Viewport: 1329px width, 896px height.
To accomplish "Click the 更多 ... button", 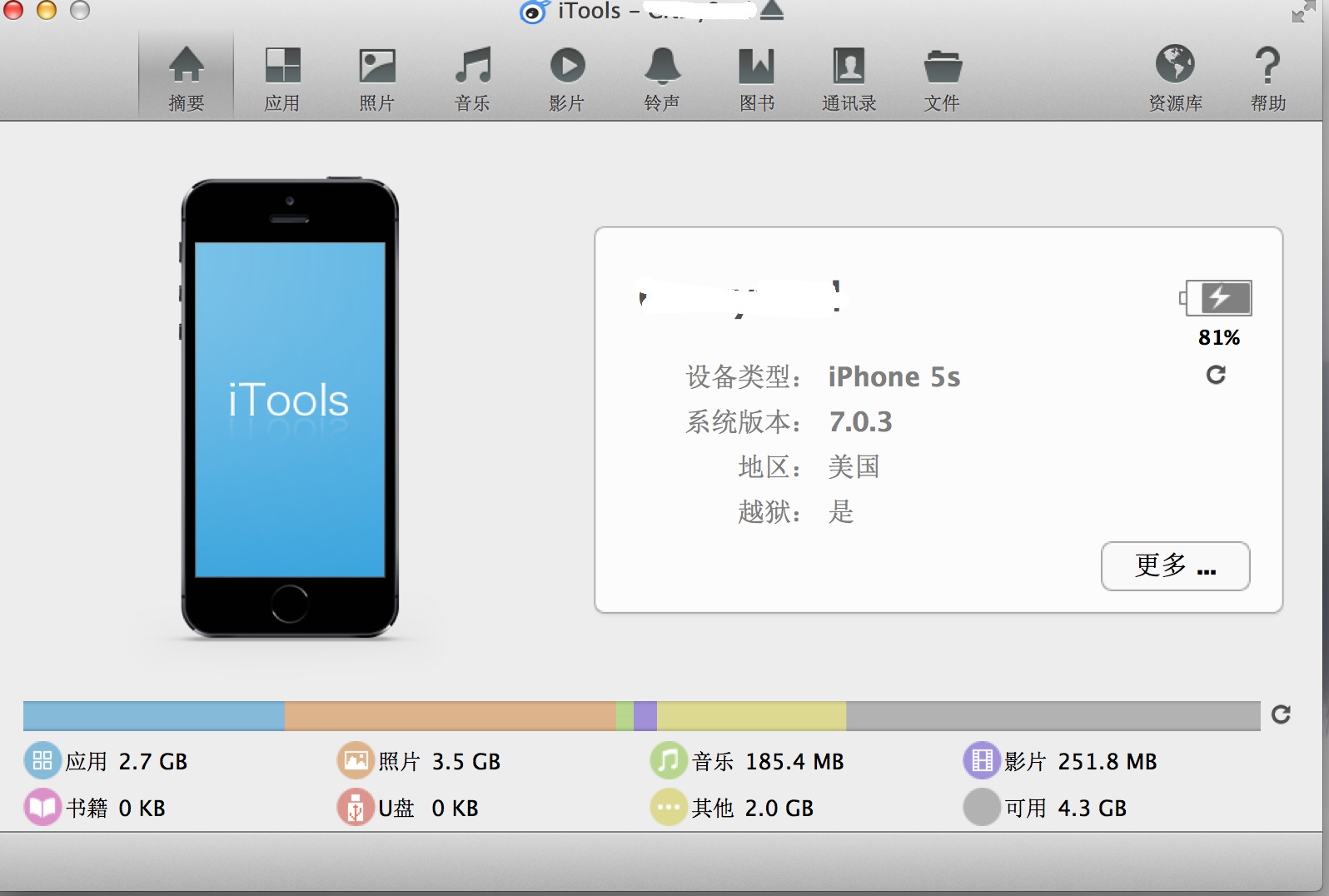I will coord(1175,566).
